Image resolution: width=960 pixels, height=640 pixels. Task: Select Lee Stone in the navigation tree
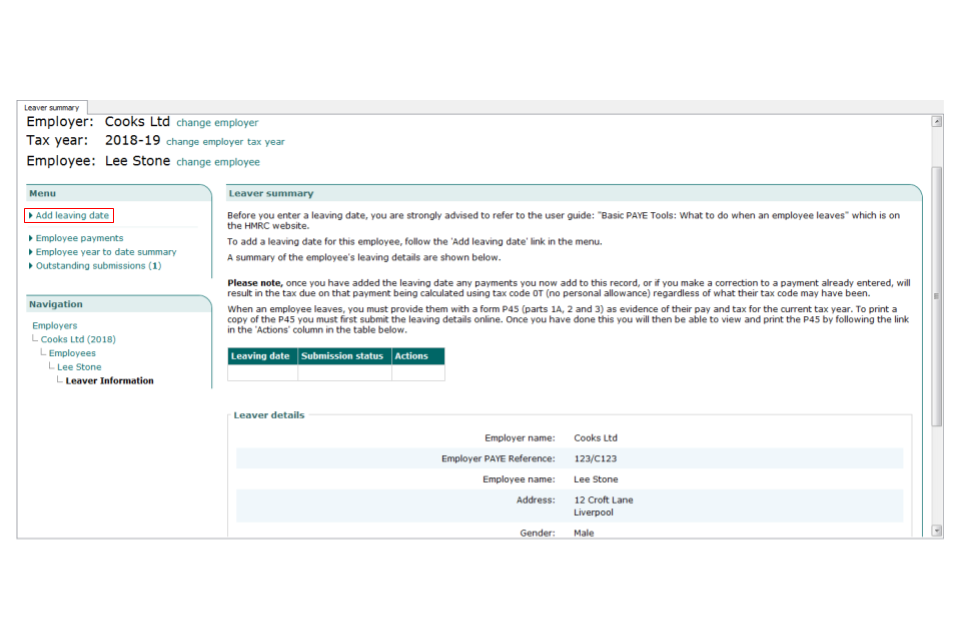tap(80, 367)
